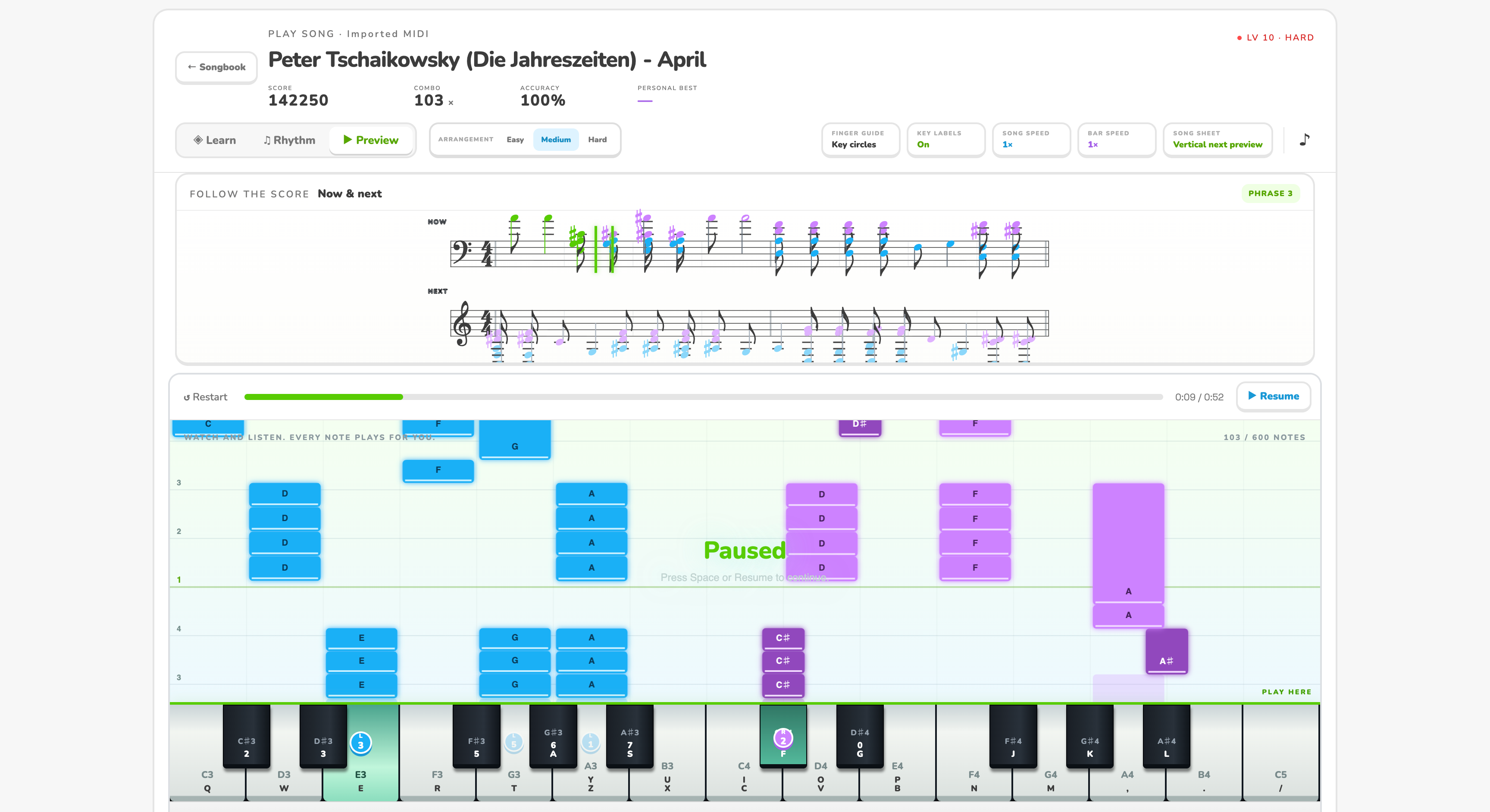Click the faded finger 1 circle near A3
Image resolution: width=1490 pixels, height=812 pixels.
[591, 743]
